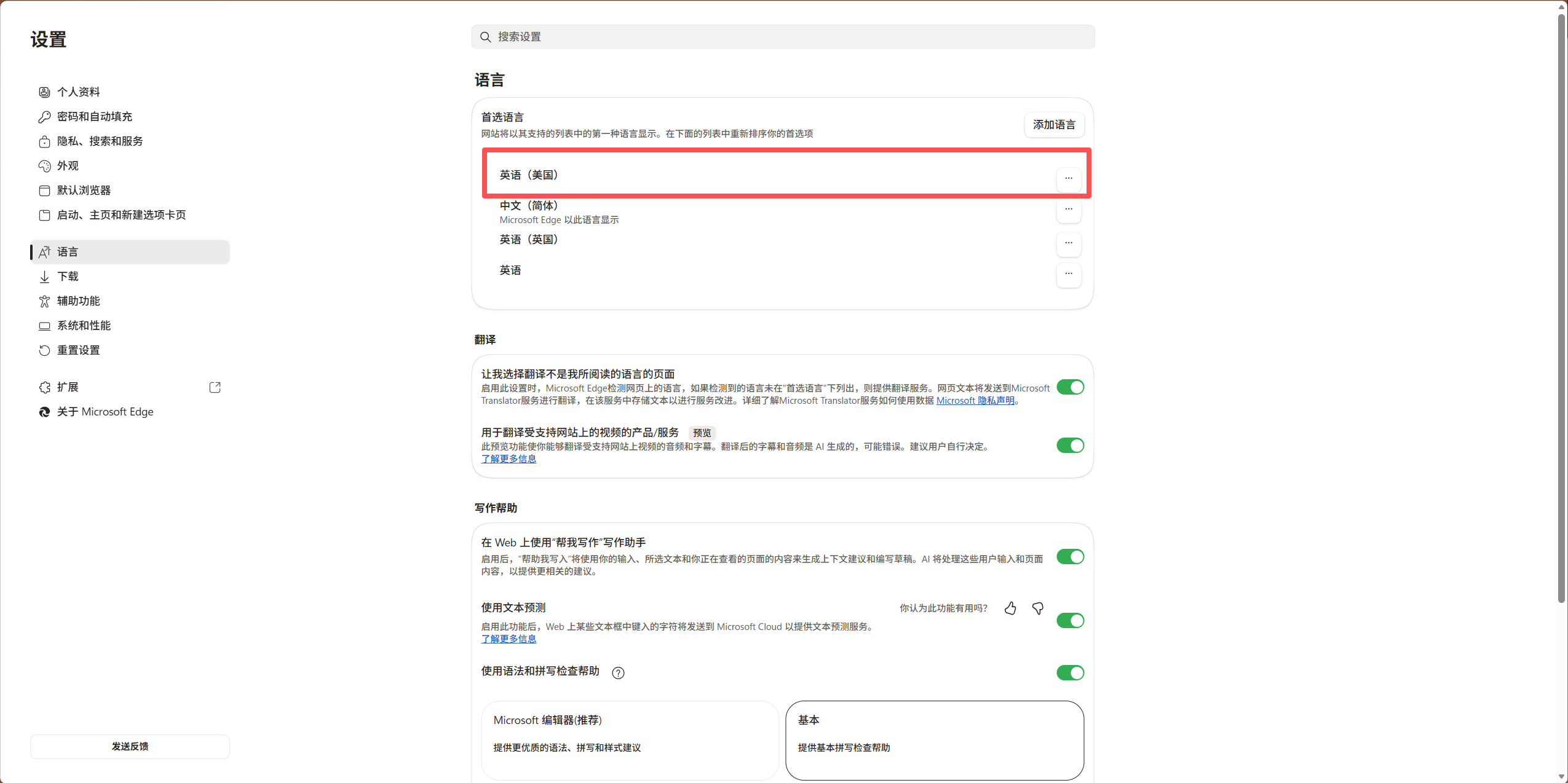
Task: Click the 搜索设置 search field
Action: pyautogui.click(x=783, y=37)
